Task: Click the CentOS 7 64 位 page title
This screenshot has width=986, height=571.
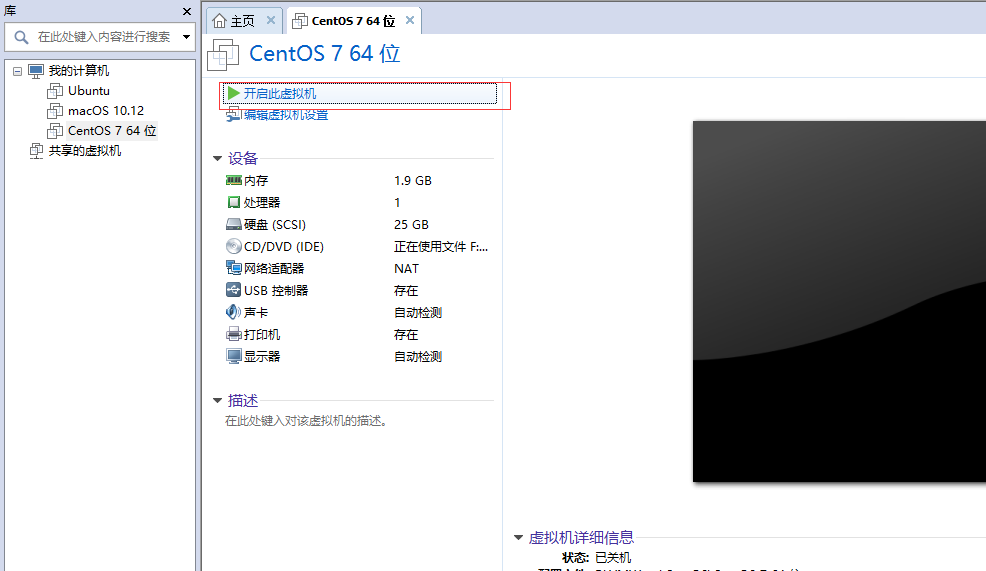Action: [x=324, y=53]
